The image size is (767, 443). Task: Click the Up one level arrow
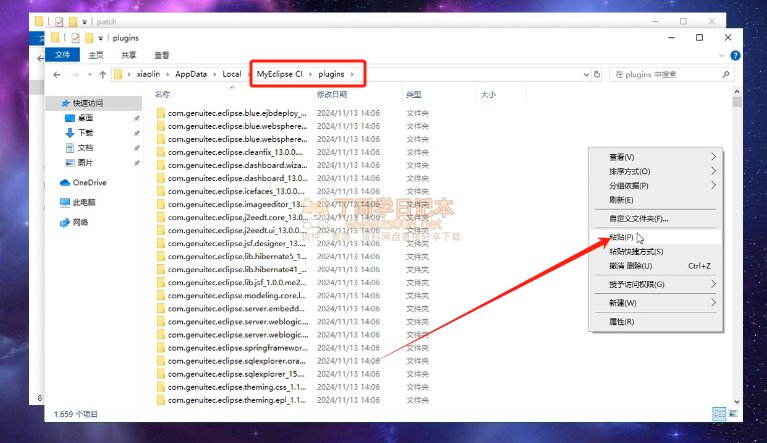click(103, 75)
